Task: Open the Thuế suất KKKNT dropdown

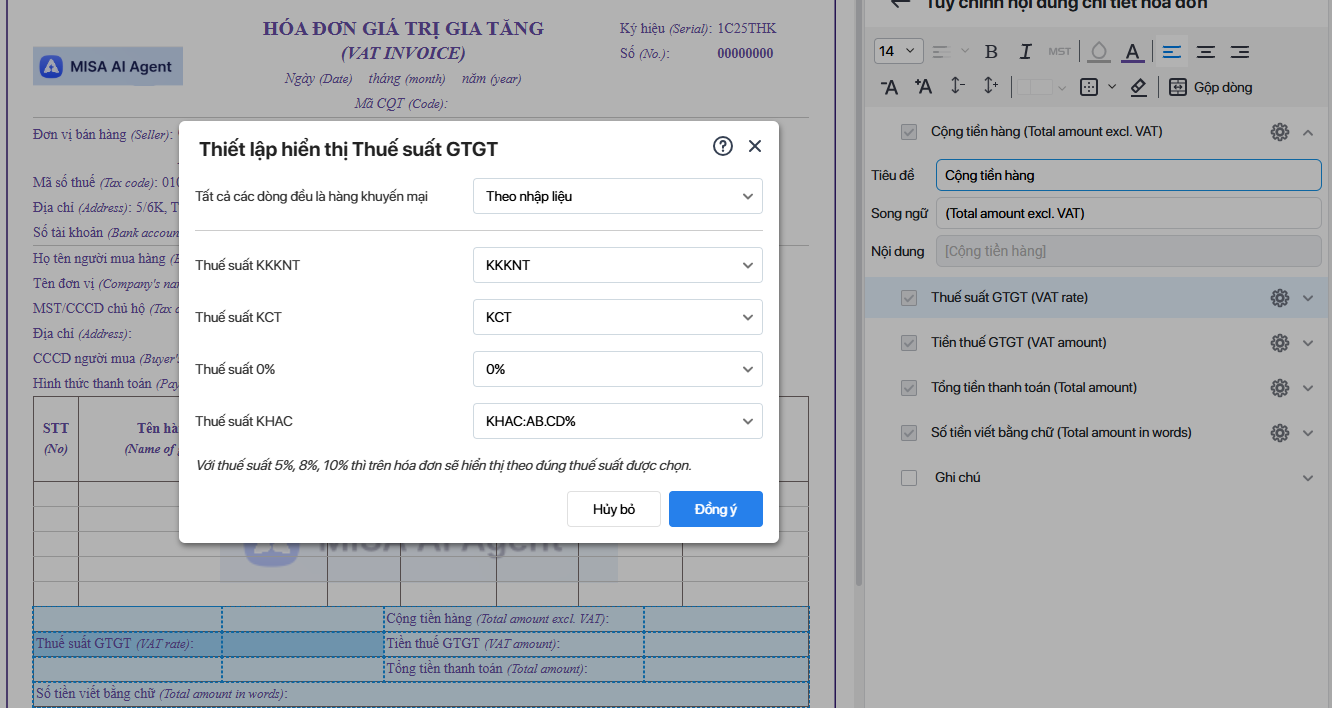Action: click(x=617, y=265)
